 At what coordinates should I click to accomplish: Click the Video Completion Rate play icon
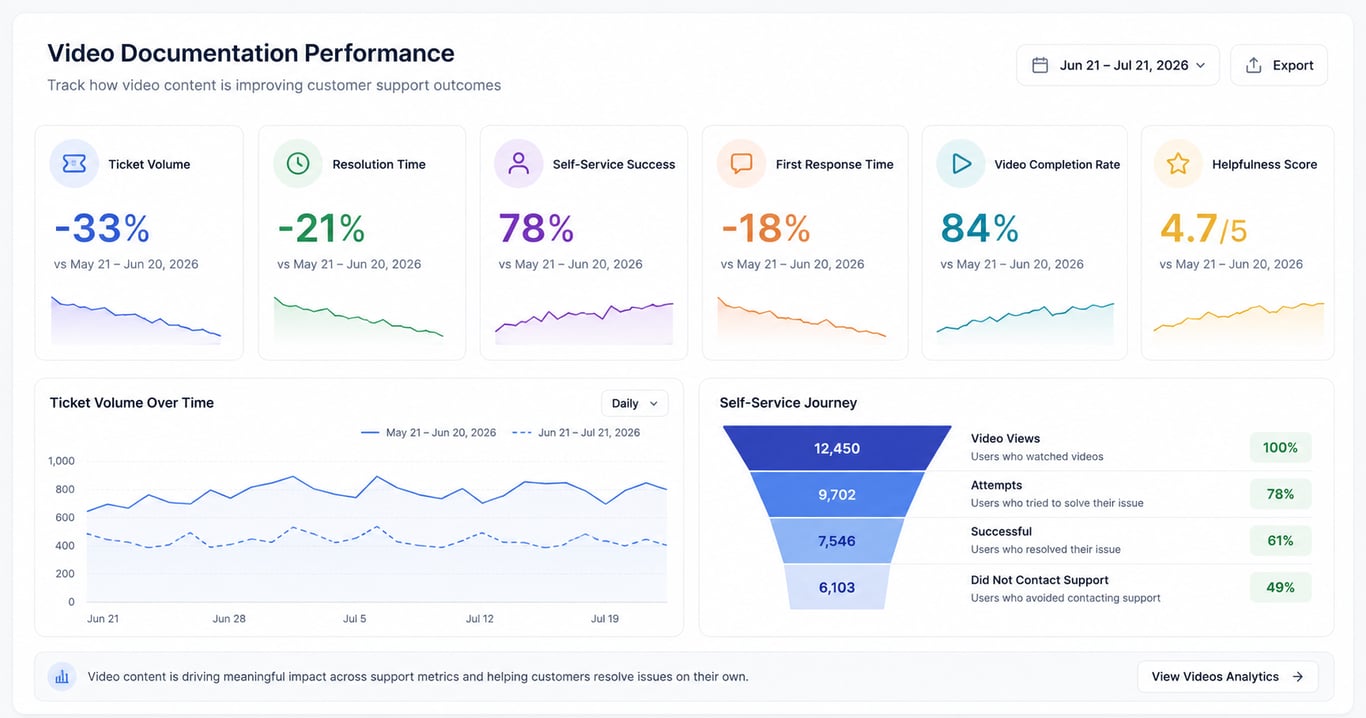pos(961,164)
